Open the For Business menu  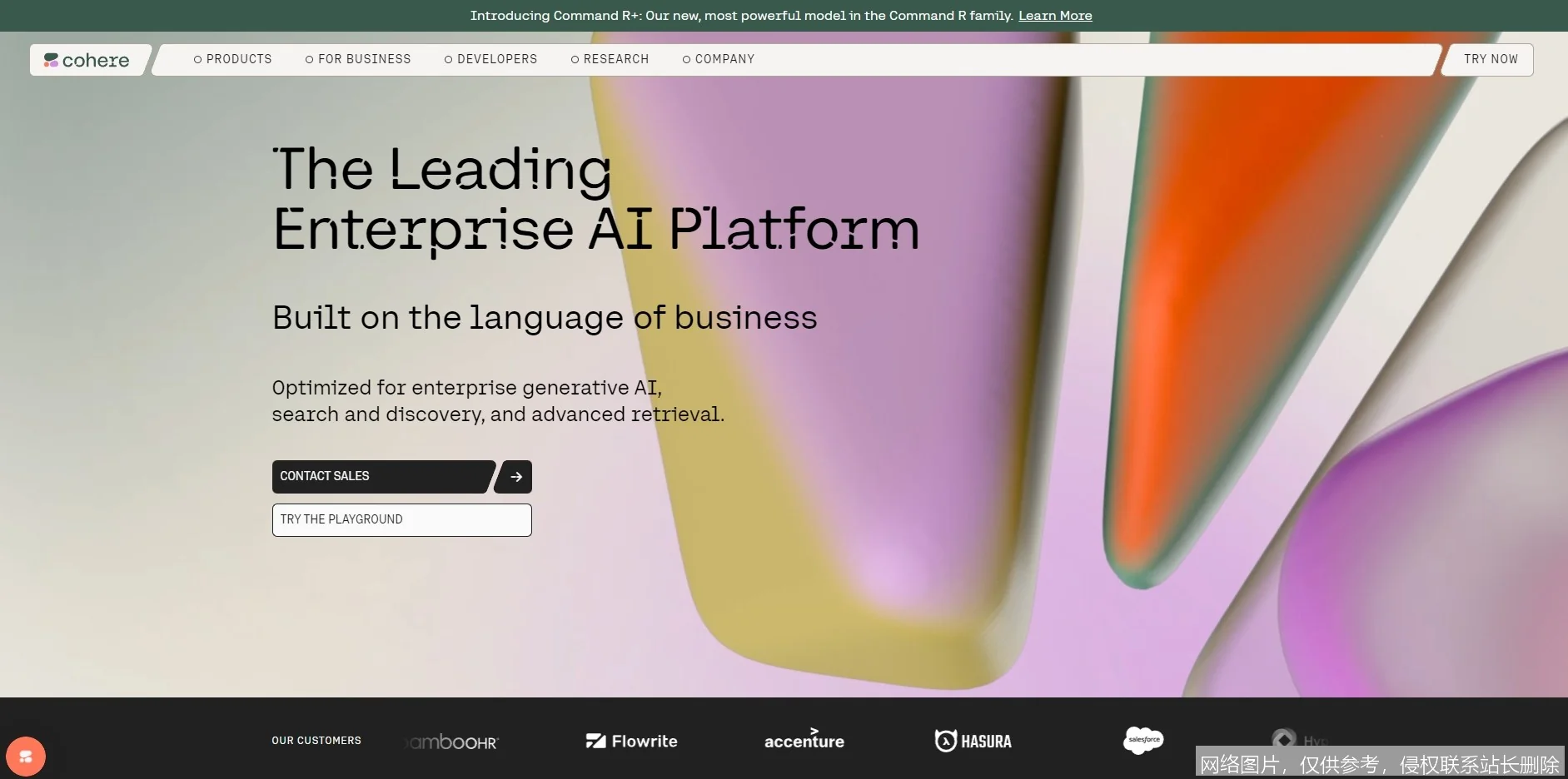(x=358, y=59)
